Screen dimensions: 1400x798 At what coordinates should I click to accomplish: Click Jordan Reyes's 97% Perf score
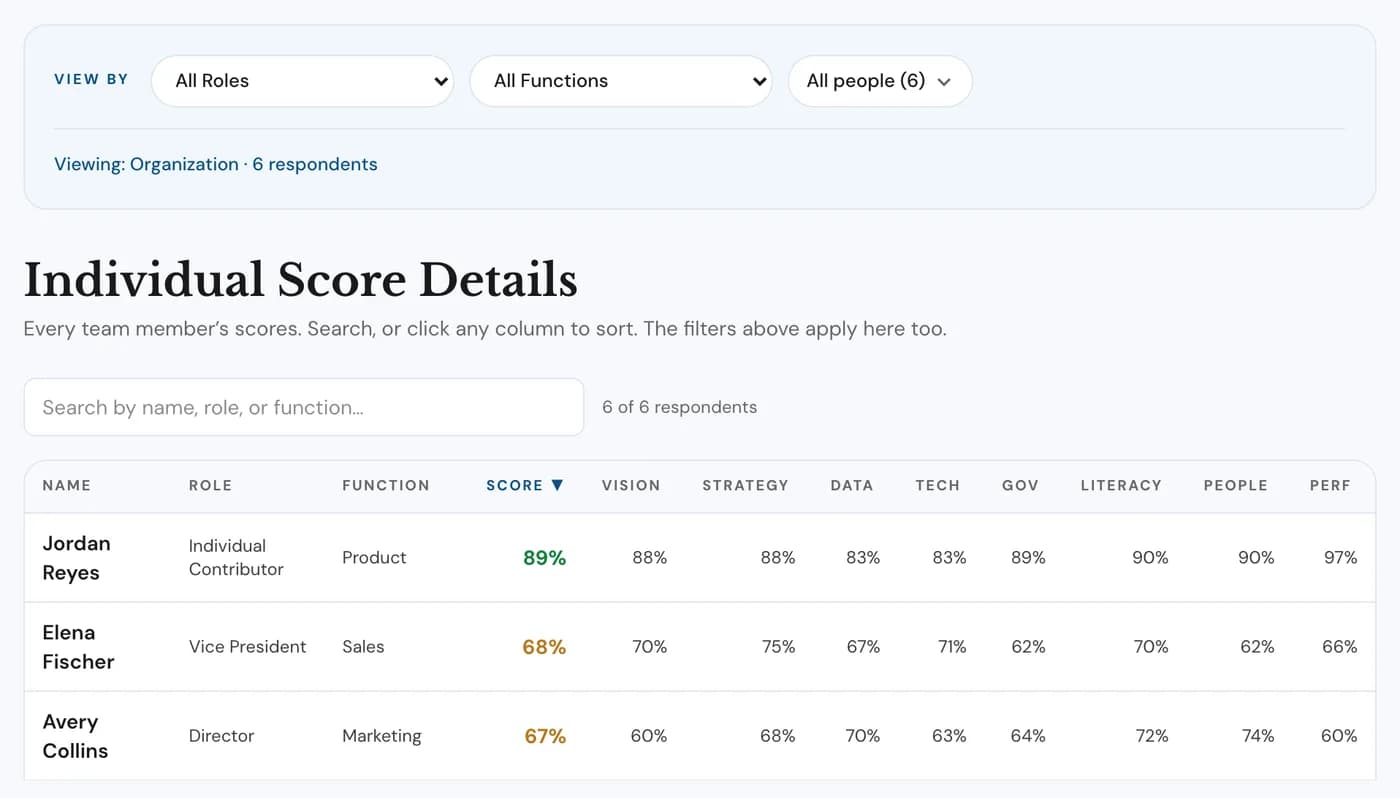point(1340,558)
